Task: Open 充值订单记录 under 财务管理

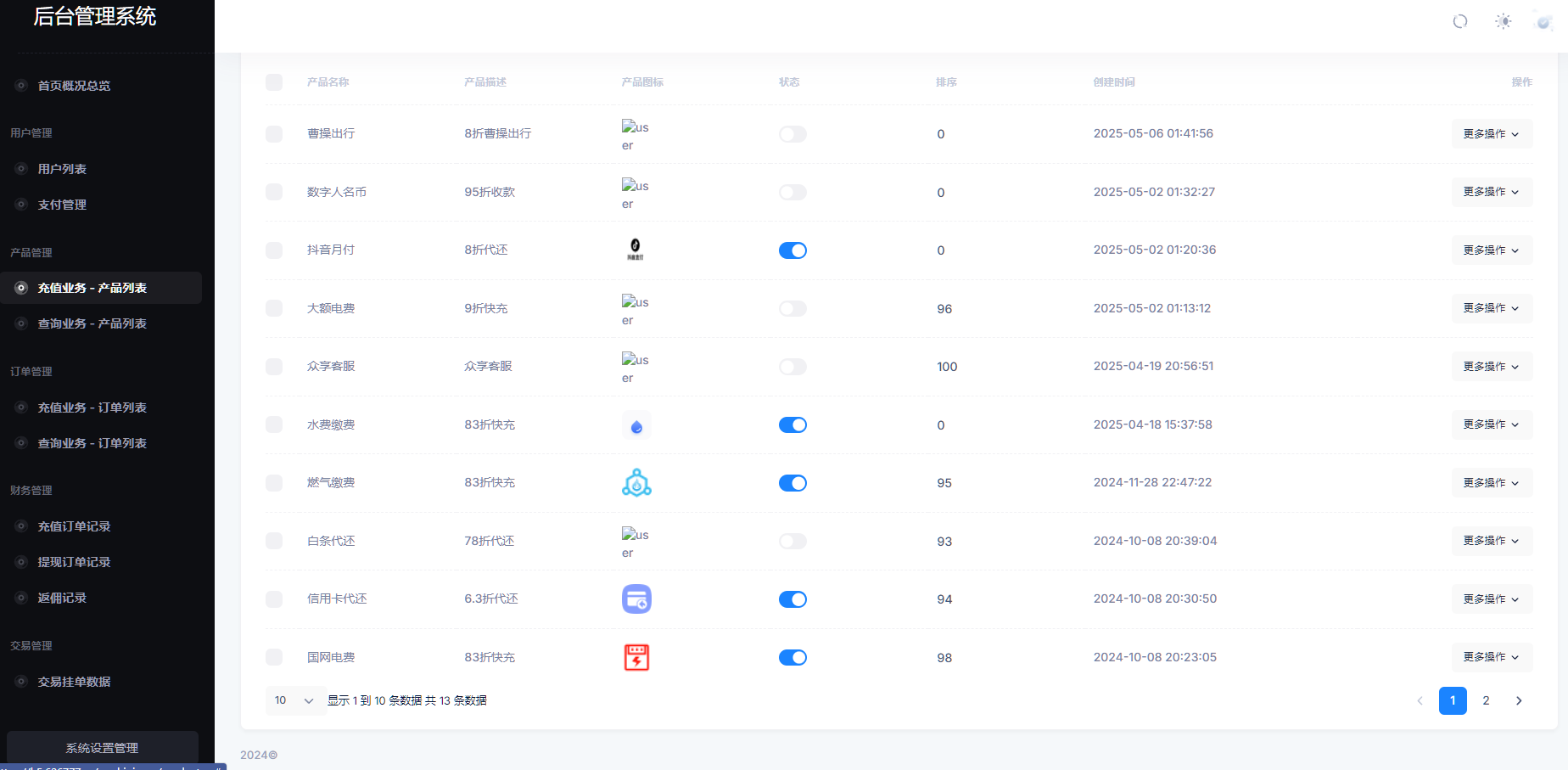Action: (x=73, y=526)
